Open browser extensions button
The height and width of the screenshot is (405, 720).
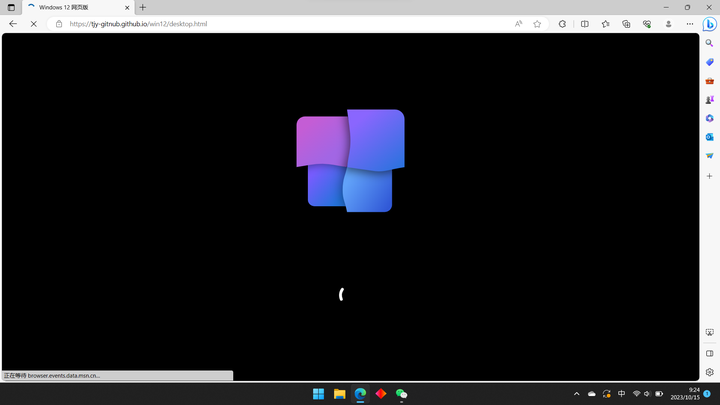pos(562,24)
